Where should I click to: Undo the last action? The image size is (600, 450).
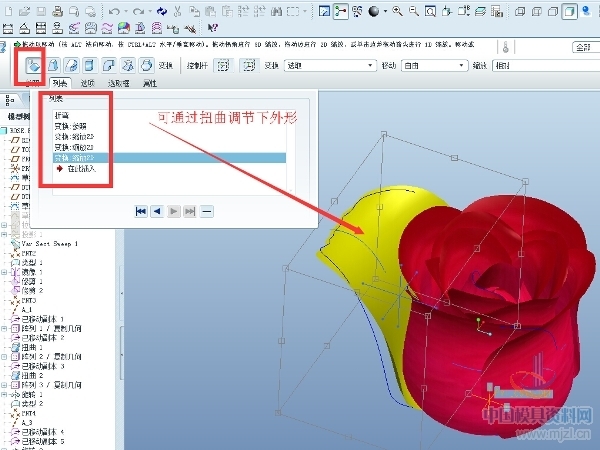114,11
